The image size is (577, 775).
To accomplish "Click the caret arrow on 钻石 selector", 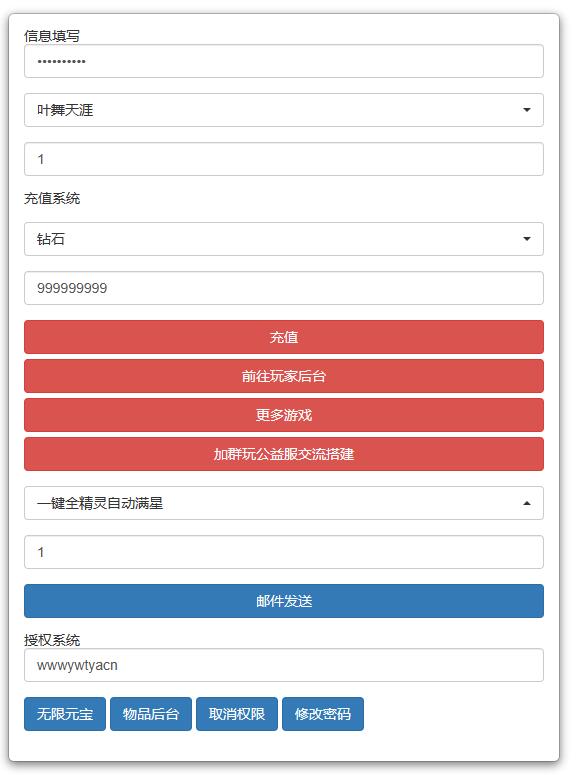I will [527, 239].
